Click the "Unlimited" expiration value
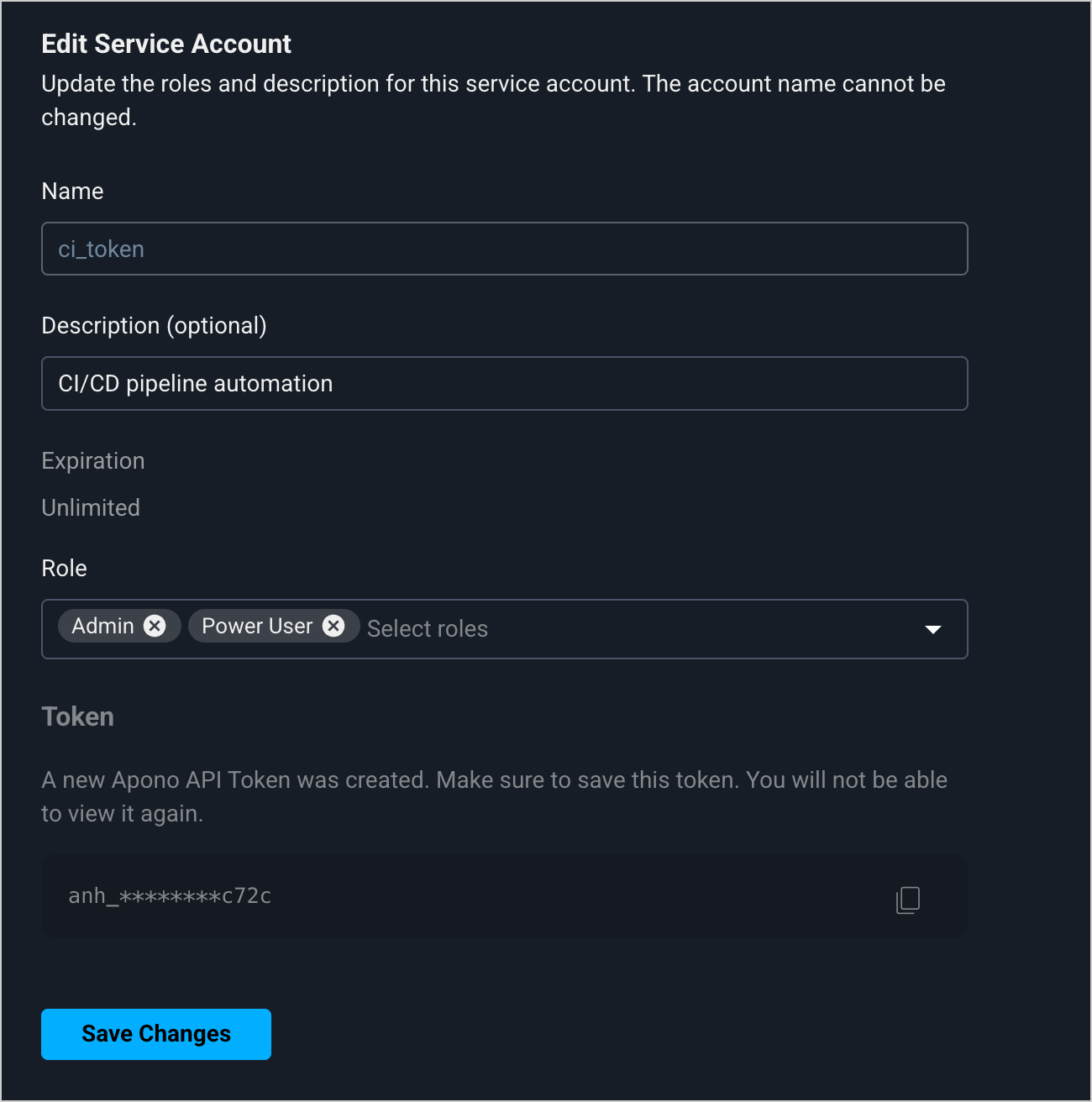The width and height of the screenshot is (1092, 1102). tap(91, 508)
